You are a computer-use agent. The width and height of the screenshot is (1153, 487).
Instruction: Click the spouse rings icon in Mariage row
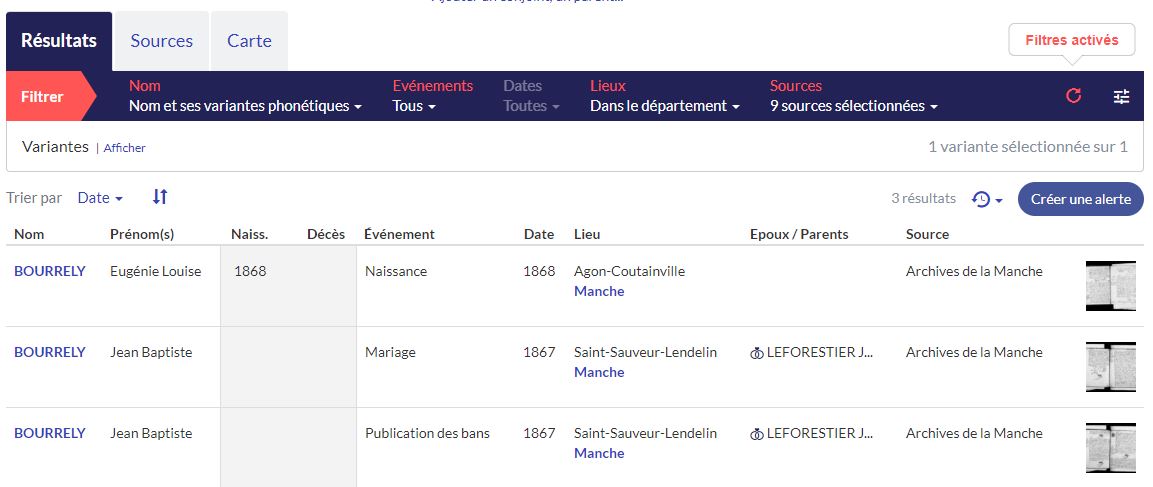click(x=757, y=353)
